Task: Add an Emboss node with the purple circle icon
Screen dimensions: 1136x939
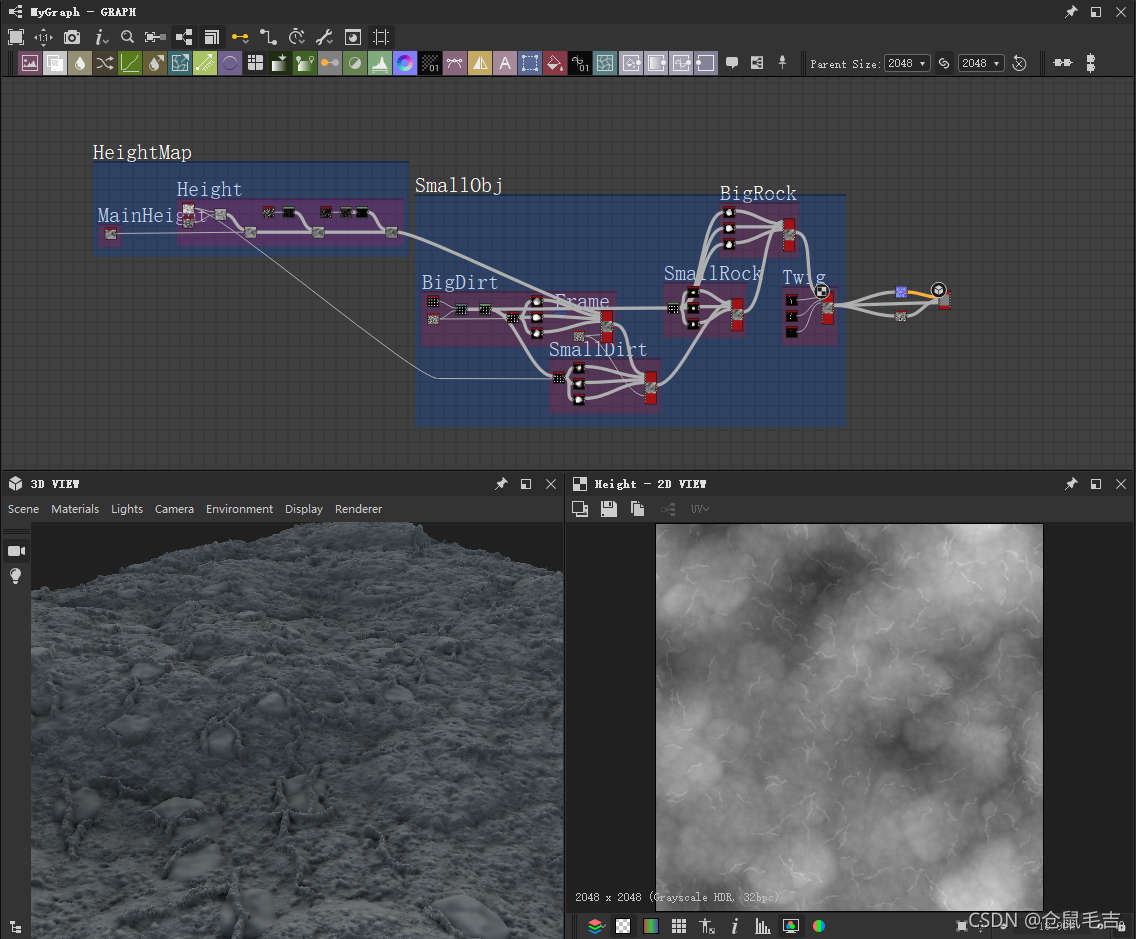Action: pyautogui.click(x=230, y=63)
